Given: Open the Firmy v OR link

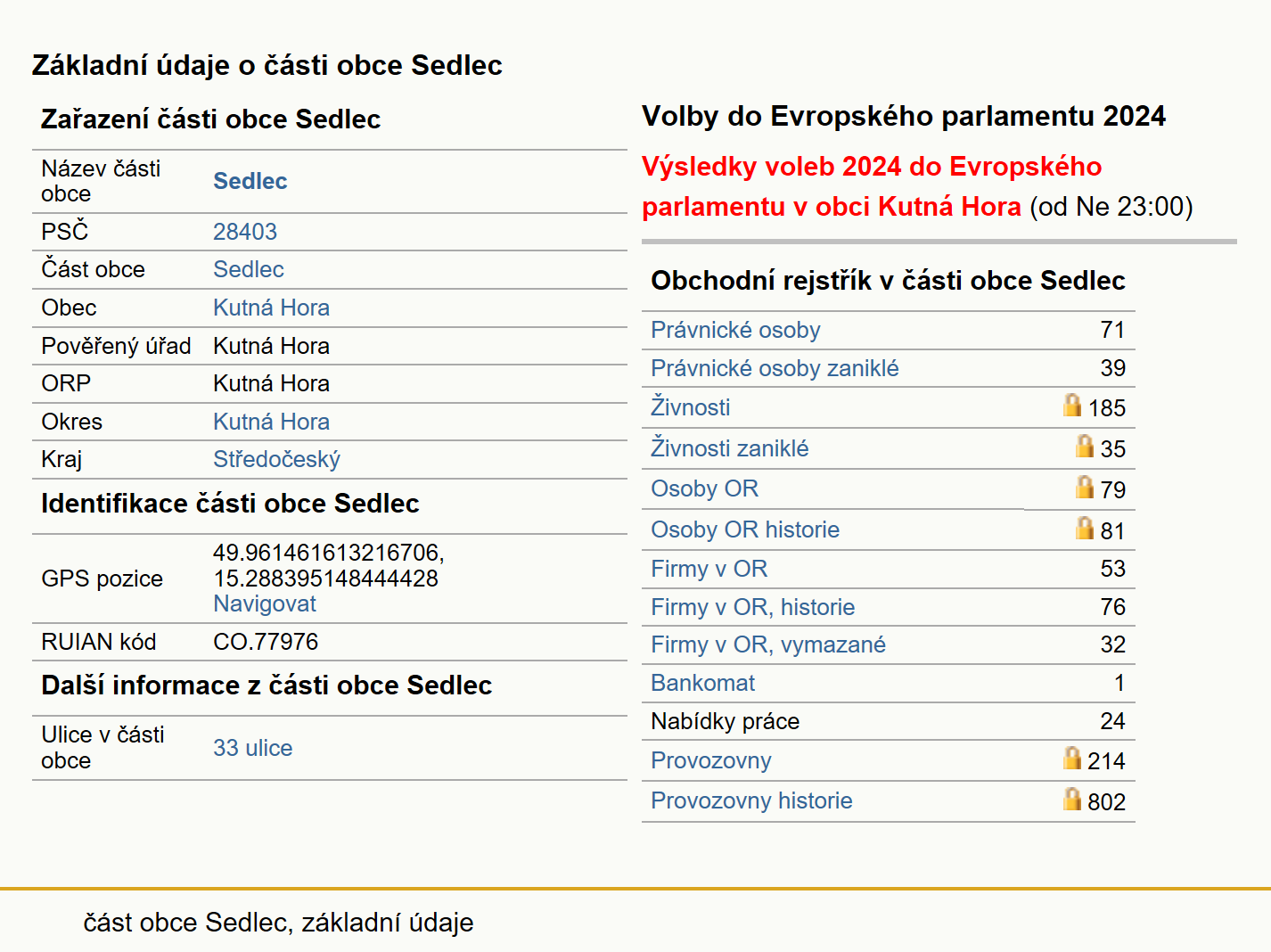Looking at the screenshot, I should coord(709,569).
